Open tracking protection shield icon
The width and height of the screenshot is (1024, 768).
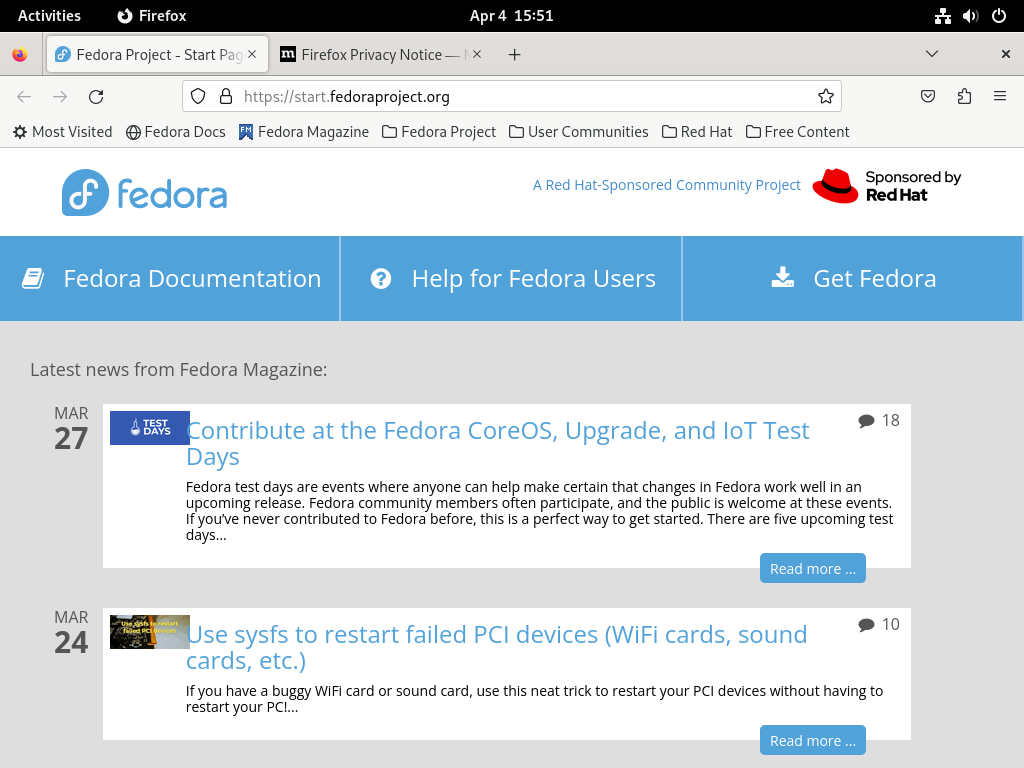tap(198, 97)
